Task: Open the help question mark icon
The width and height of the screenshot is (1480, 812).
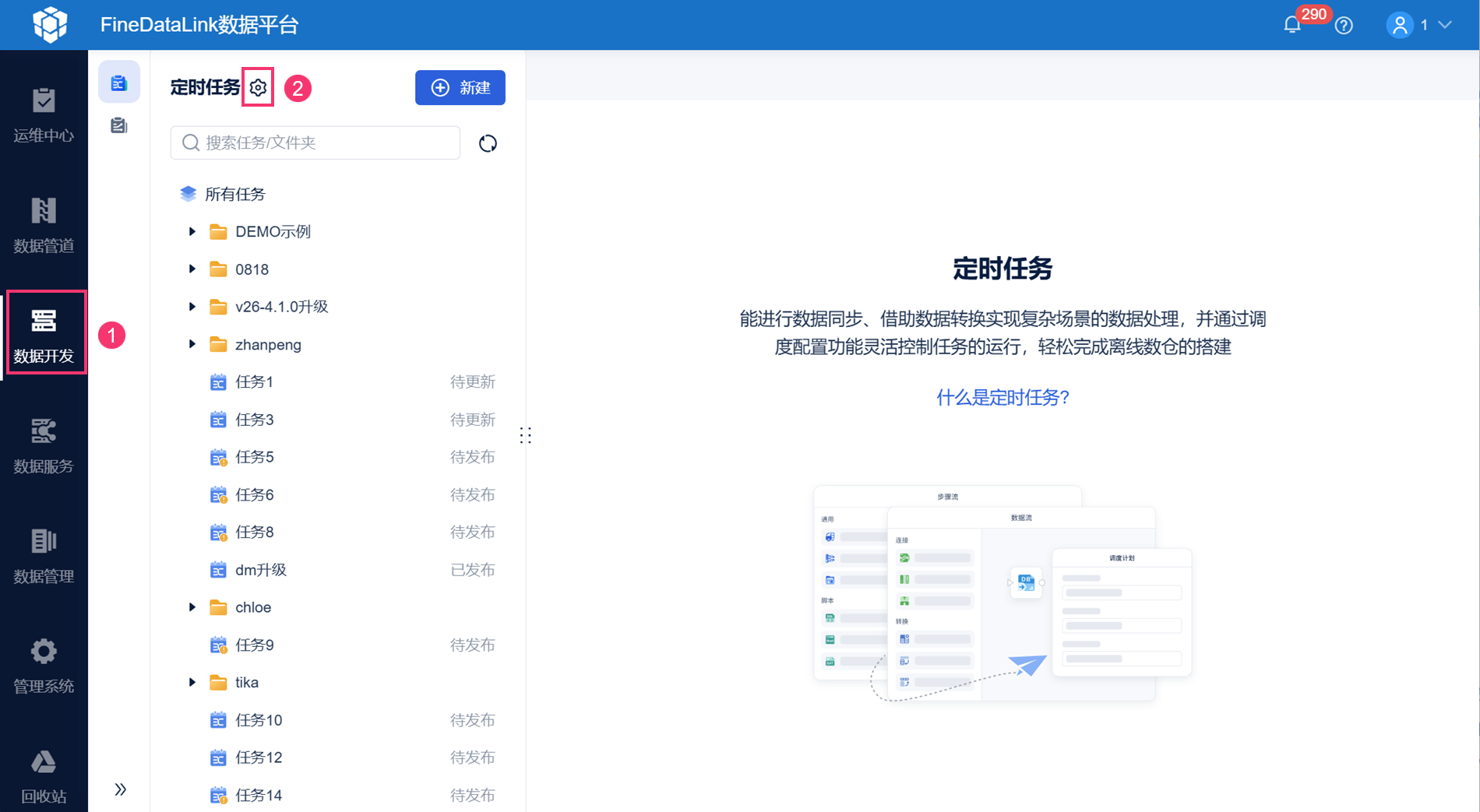Action: (x=1344, y=25)
